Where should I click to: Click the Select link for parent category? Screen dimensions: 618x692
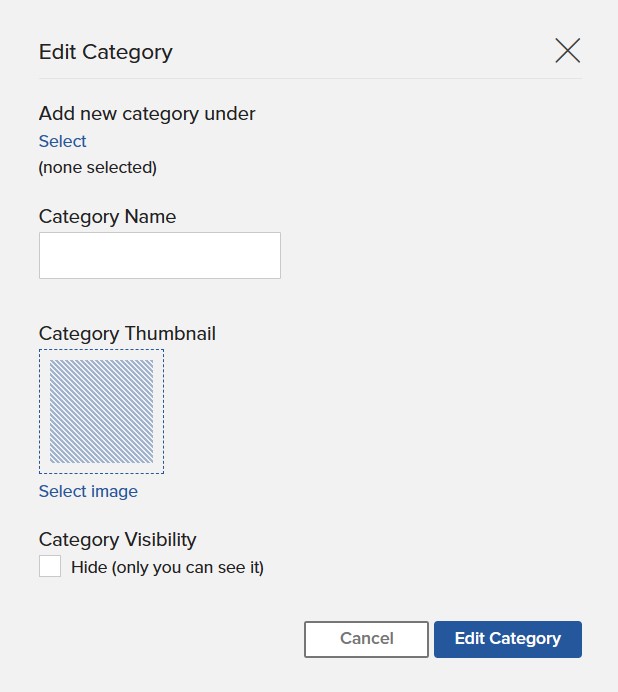tap(62, 141)
